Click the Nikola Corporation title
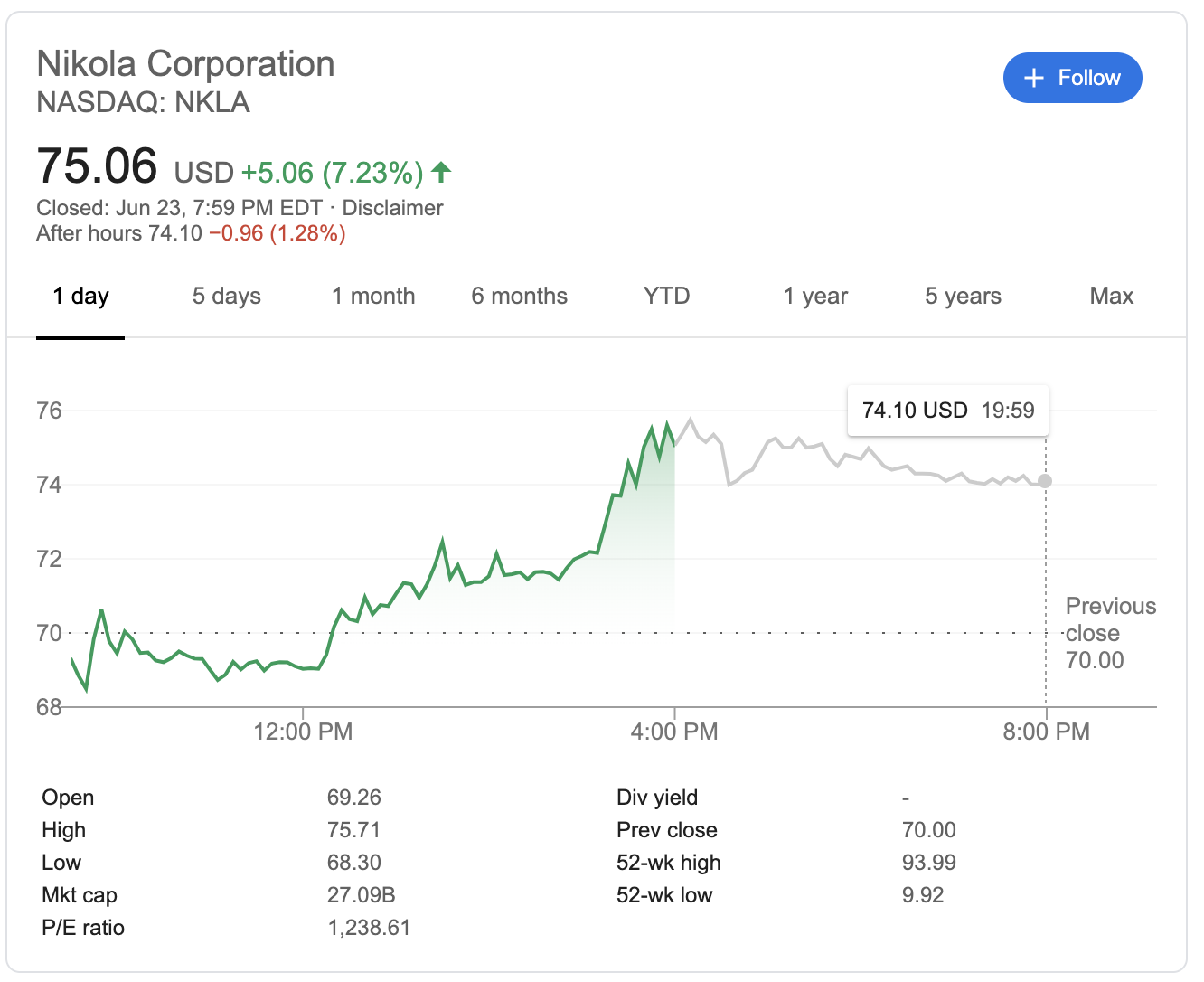 point(185,64)
